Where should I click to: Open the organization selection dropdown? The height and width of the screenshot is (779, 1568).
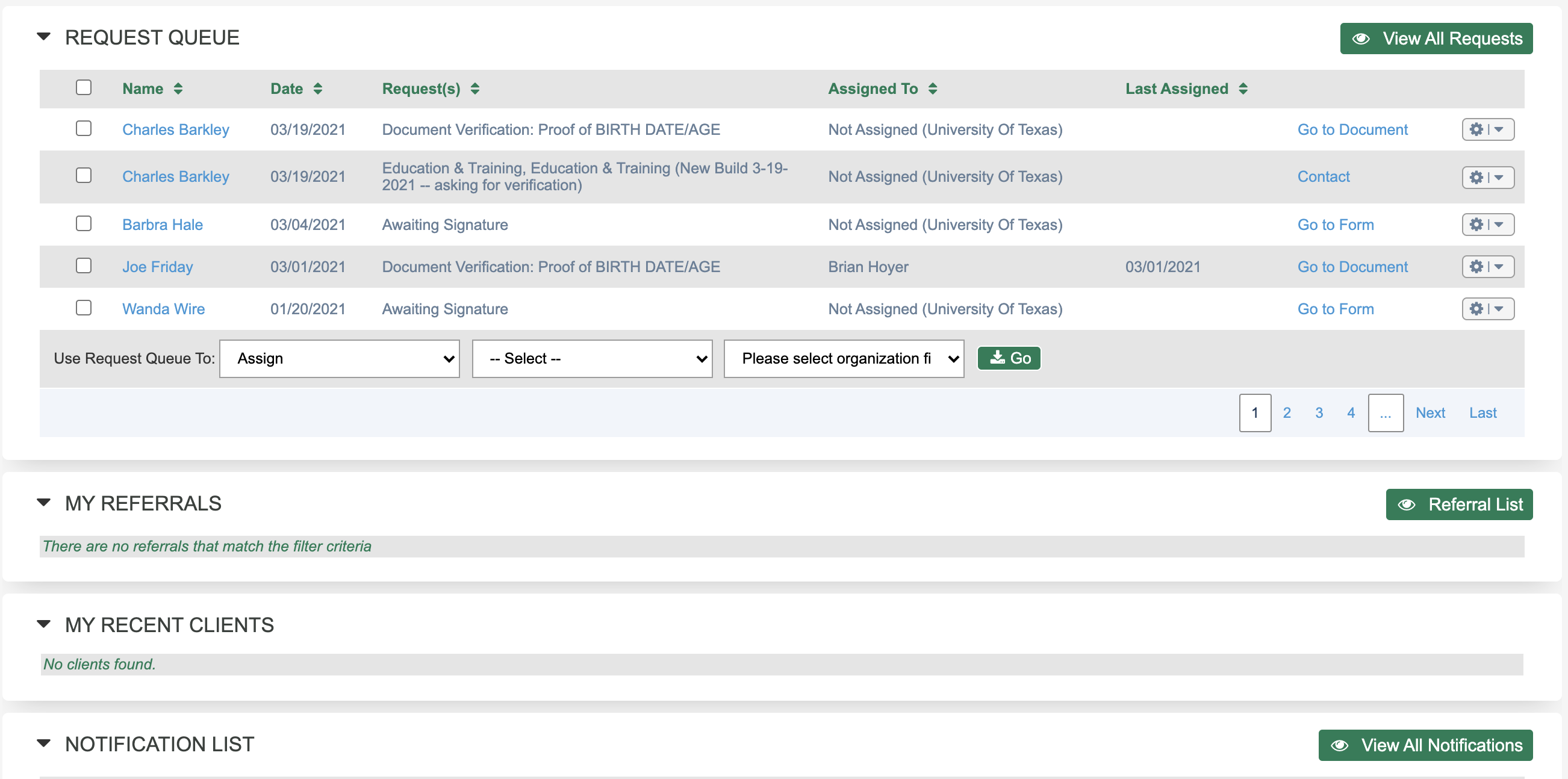(x=843, y=358)
